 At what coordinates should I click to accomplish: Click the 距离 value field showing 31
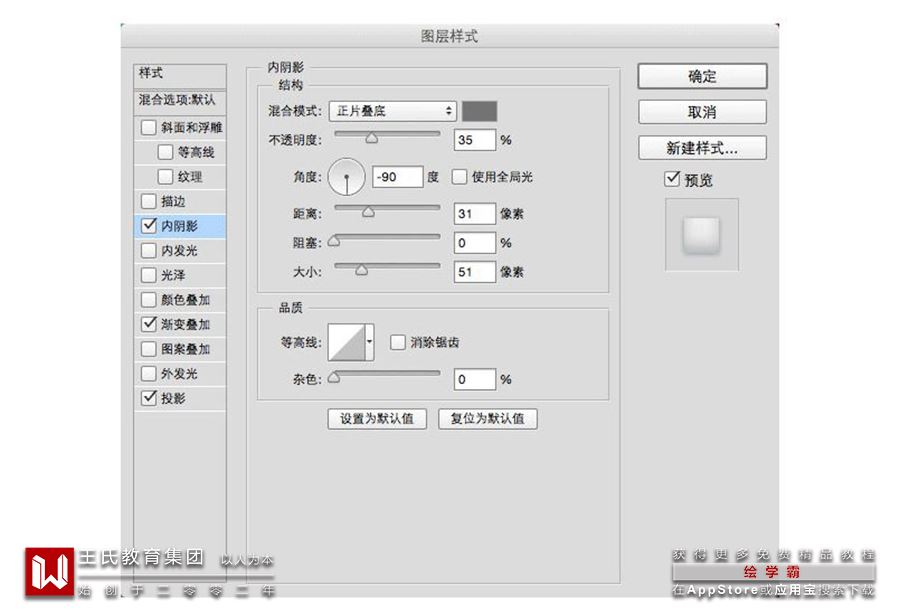click(x=475, y=214)
